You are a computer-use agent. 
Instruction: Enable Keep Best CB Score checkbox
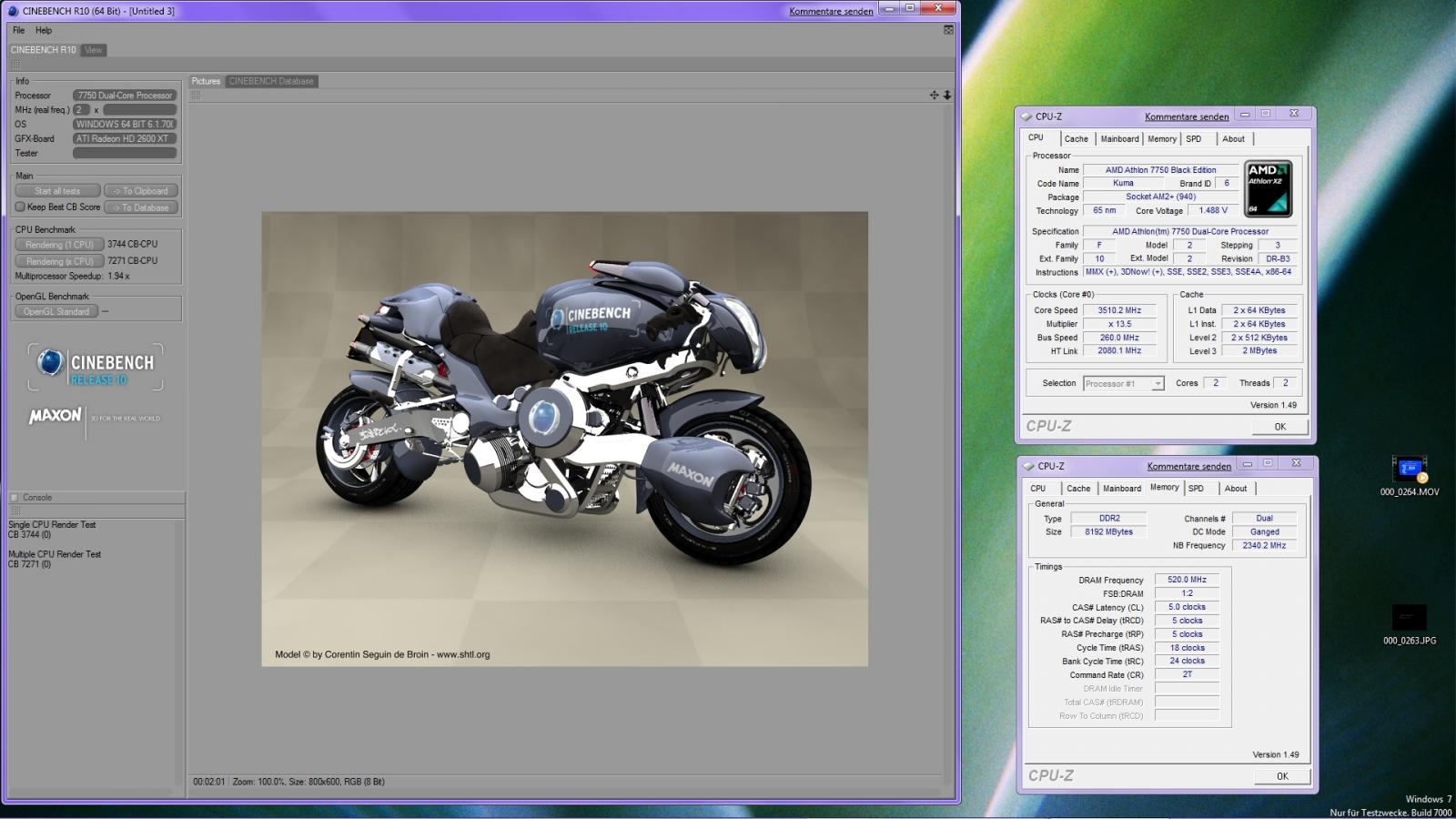click(x=20, y=207)
